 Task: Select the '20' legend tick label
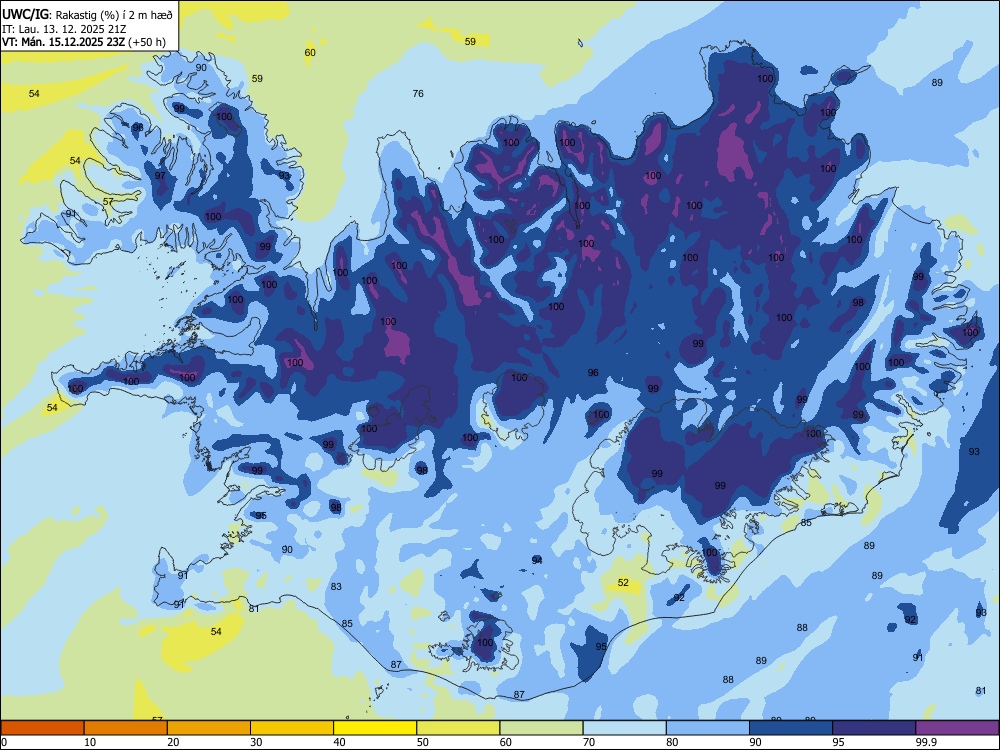tap(173, 742)
